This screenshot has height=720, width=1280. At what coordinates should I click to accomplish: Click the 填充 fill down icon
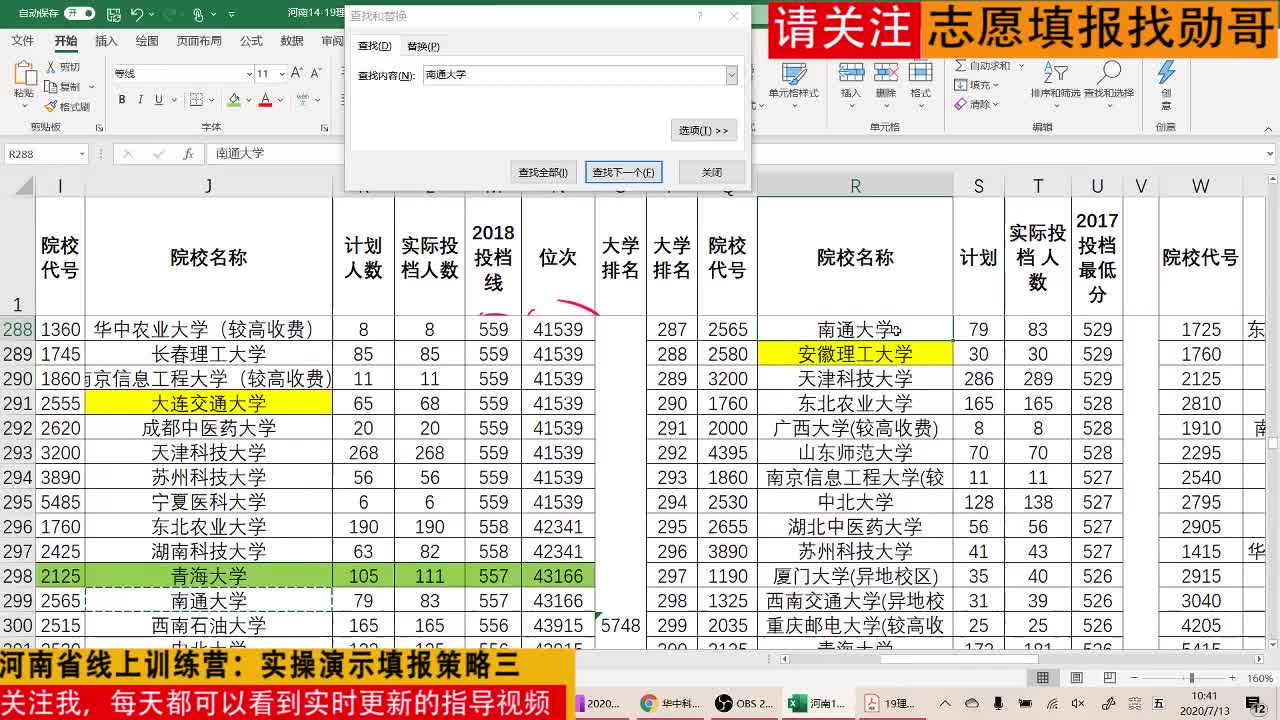click(x=961, y=85)
